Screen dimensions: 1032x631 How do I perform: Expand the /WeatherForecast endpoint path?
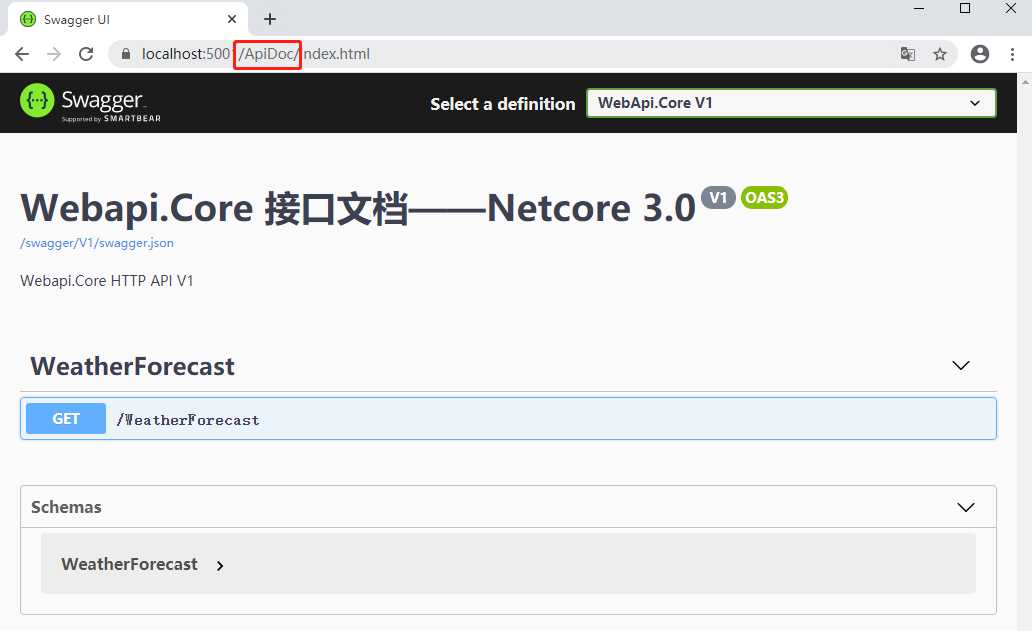point(188,420)
